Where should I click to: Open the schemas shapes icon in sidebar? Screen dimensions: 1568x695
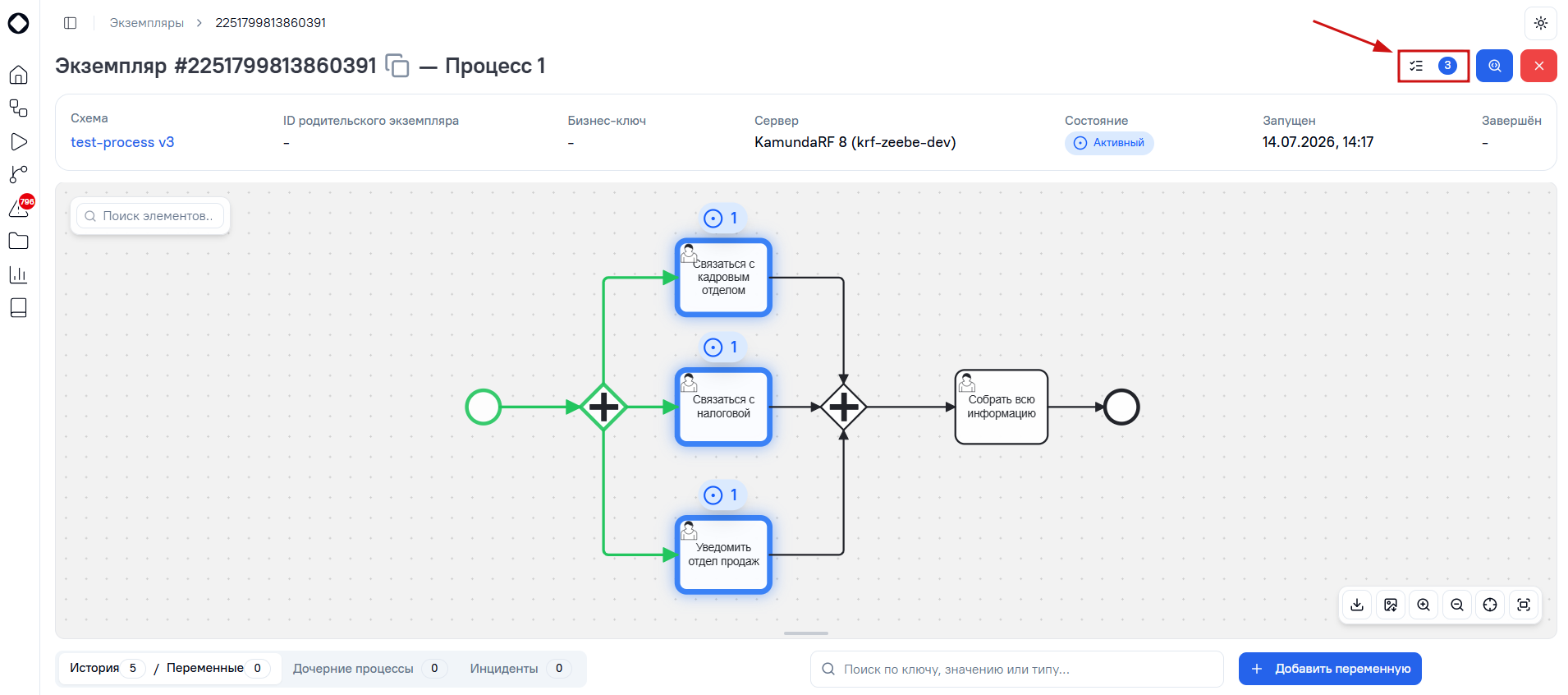tap(18, 108)
